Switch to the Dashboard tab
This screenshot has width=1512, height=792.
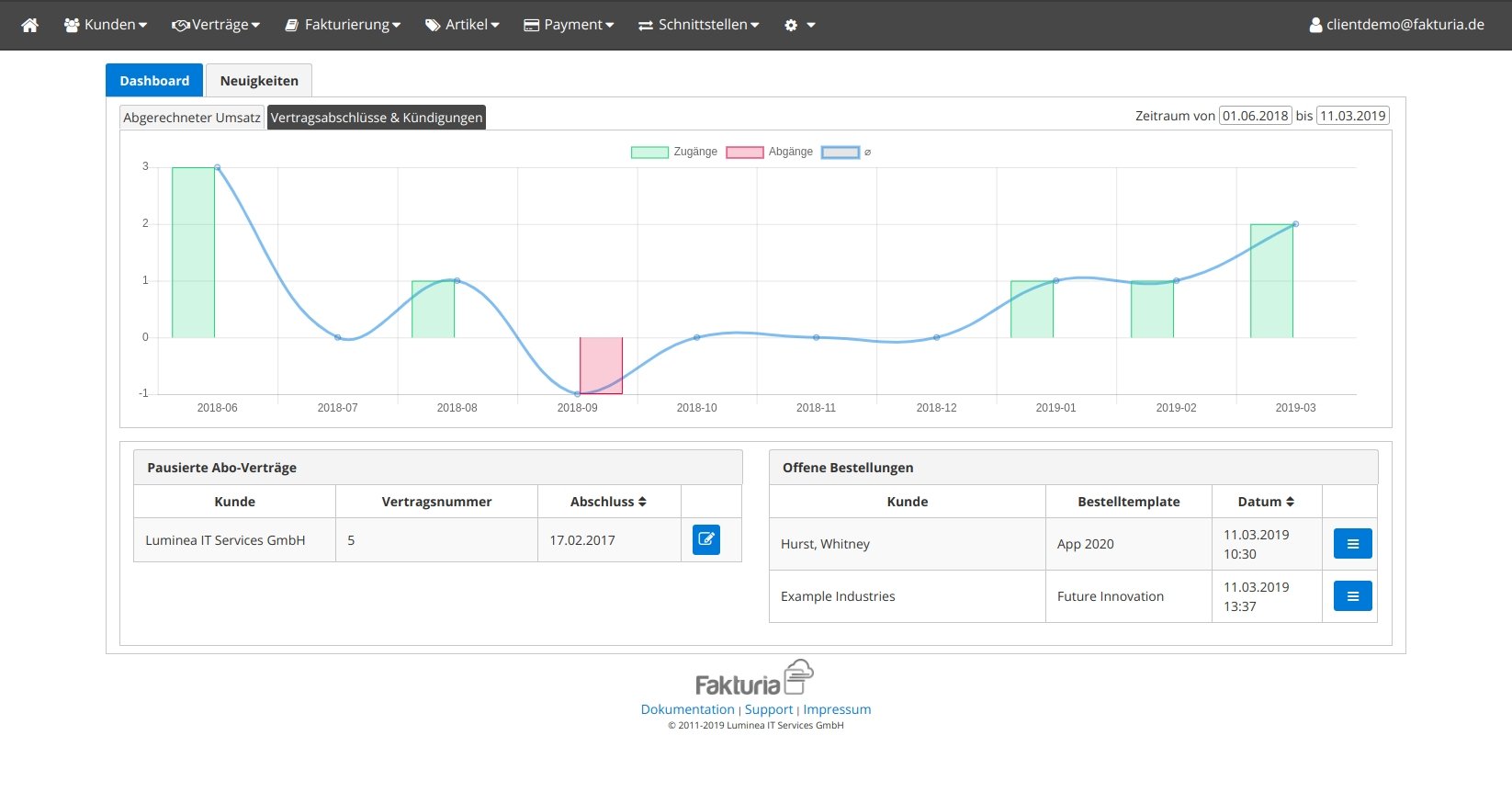[154, 81]
